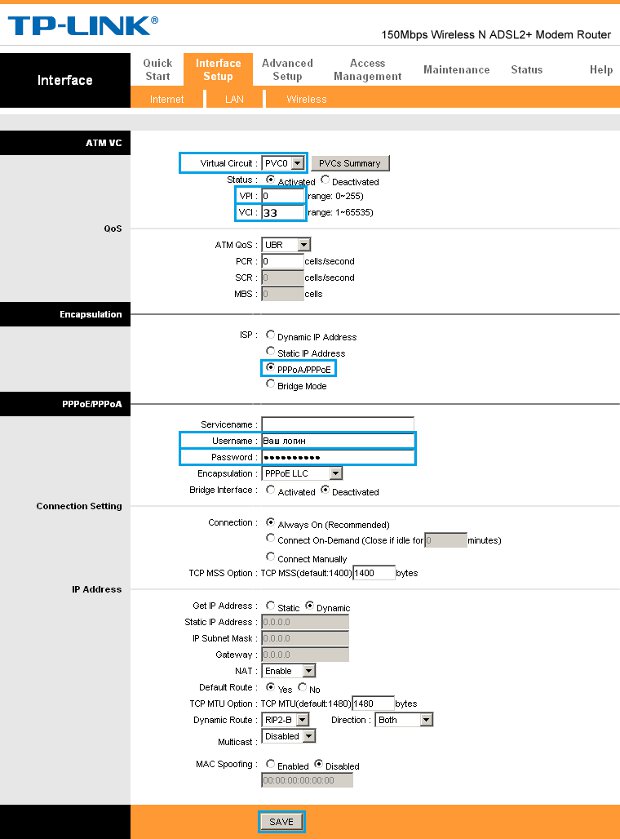The height and width of the screenshot is (839, 620).
Task: Click the PVCs Summary button
Action: click(x=350, y=163)
